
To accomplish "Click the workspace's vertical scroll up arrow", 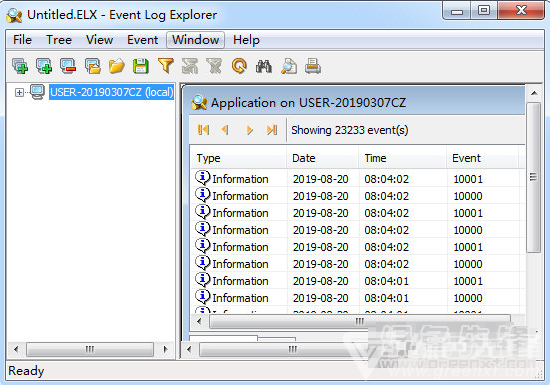I will pyautogui.click(x=534, y=93).
